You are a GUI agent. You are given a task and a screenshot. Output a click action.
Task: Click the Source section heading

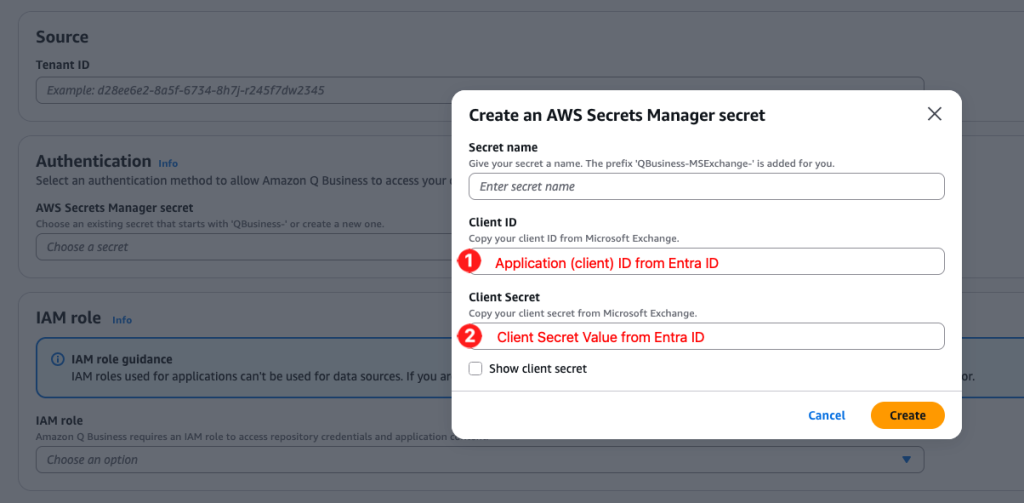[x=62, y=37]
